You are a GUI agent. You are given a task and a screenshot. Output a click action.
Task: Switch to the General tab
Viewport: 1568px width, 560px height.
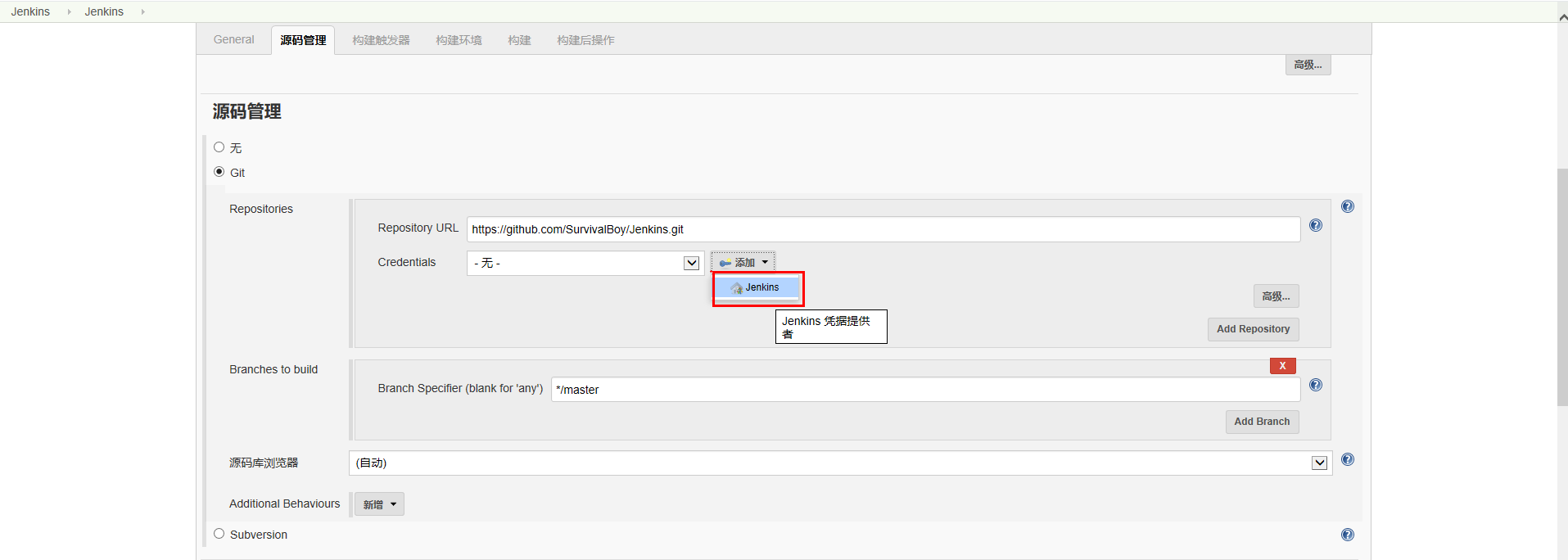[234, 39]
